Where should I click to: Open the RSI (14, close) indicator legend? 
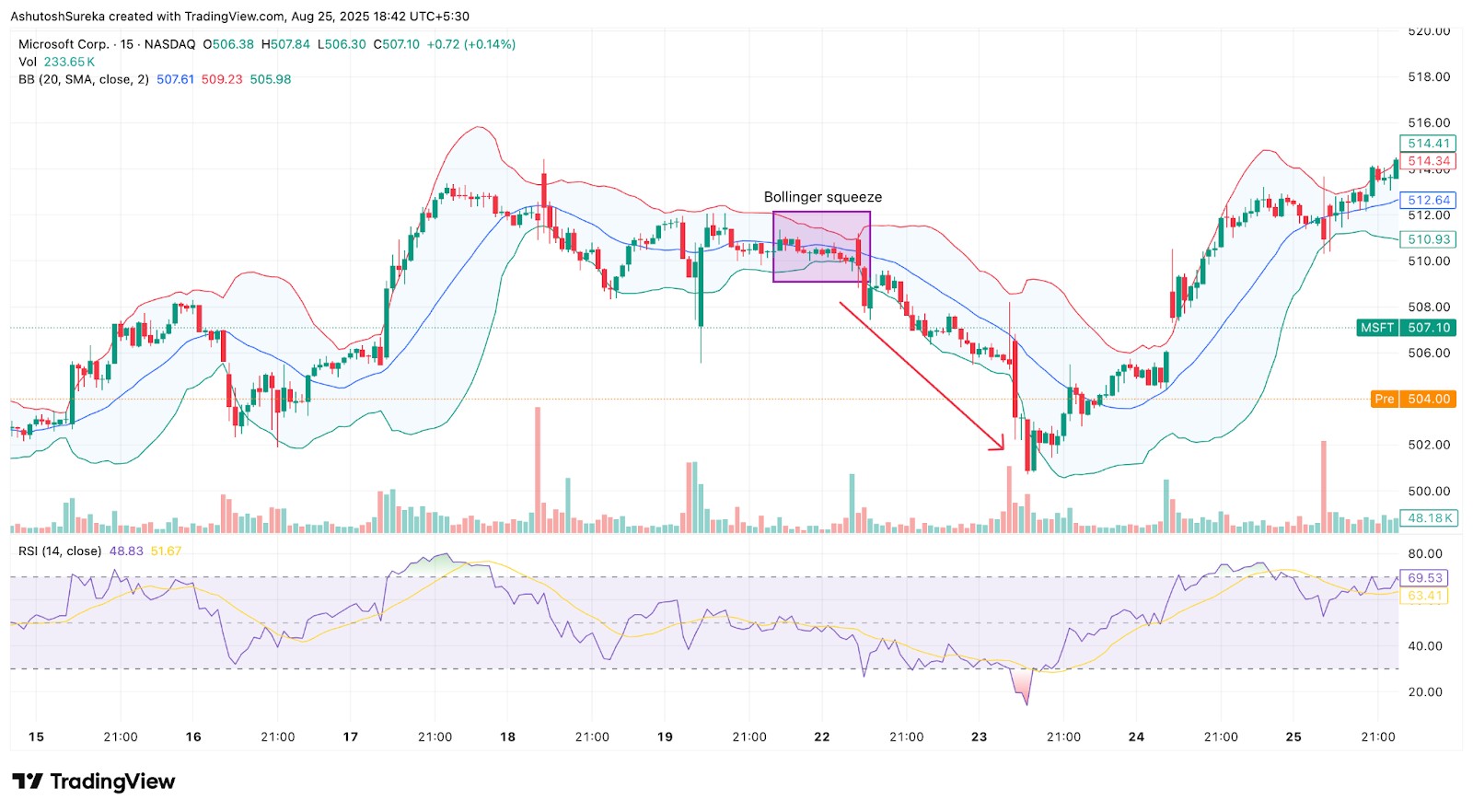click(x=60, y=551)
